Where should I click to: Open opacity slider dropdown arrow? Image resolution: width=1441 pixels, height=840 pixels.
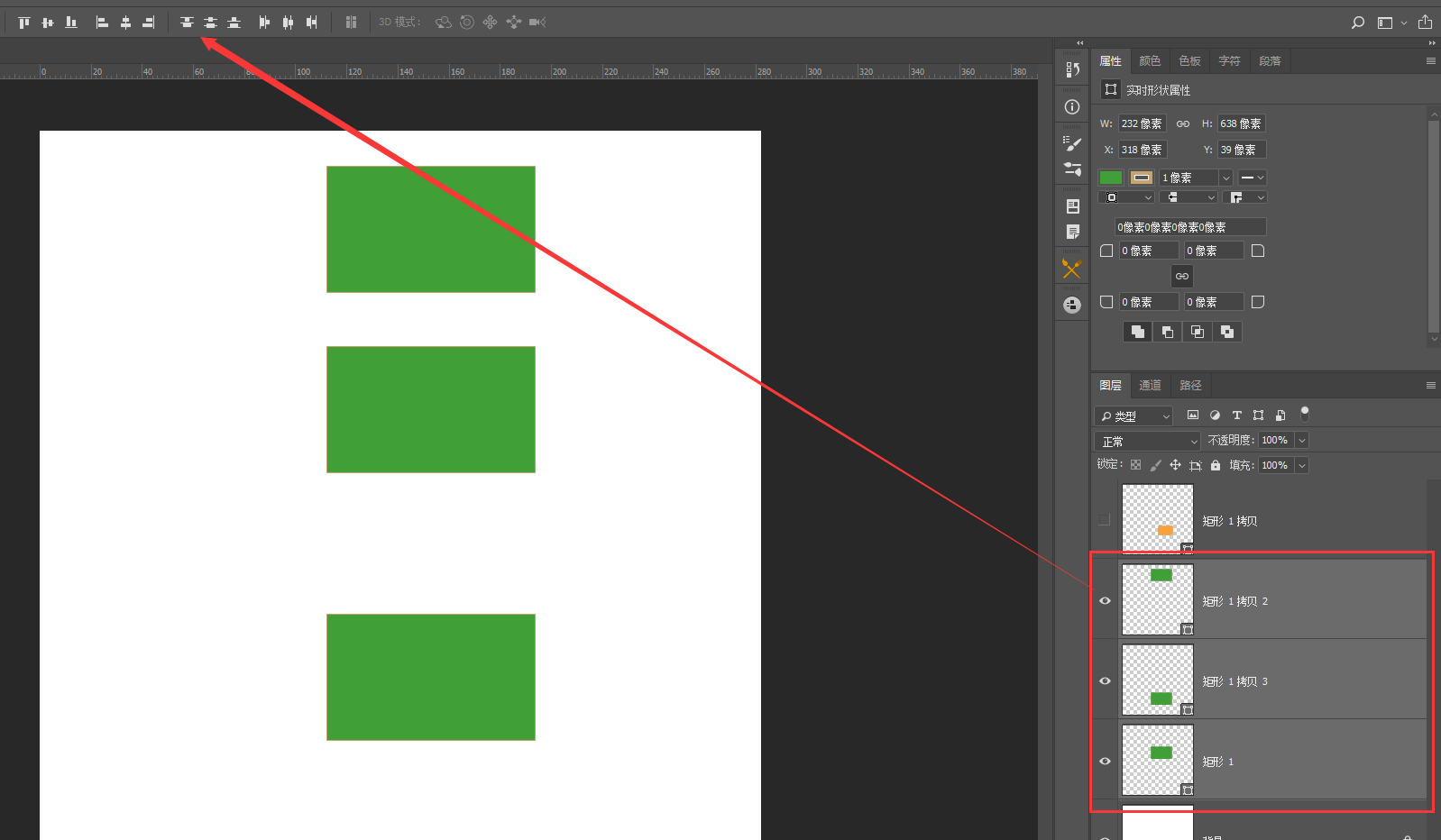coord(1301,440)
